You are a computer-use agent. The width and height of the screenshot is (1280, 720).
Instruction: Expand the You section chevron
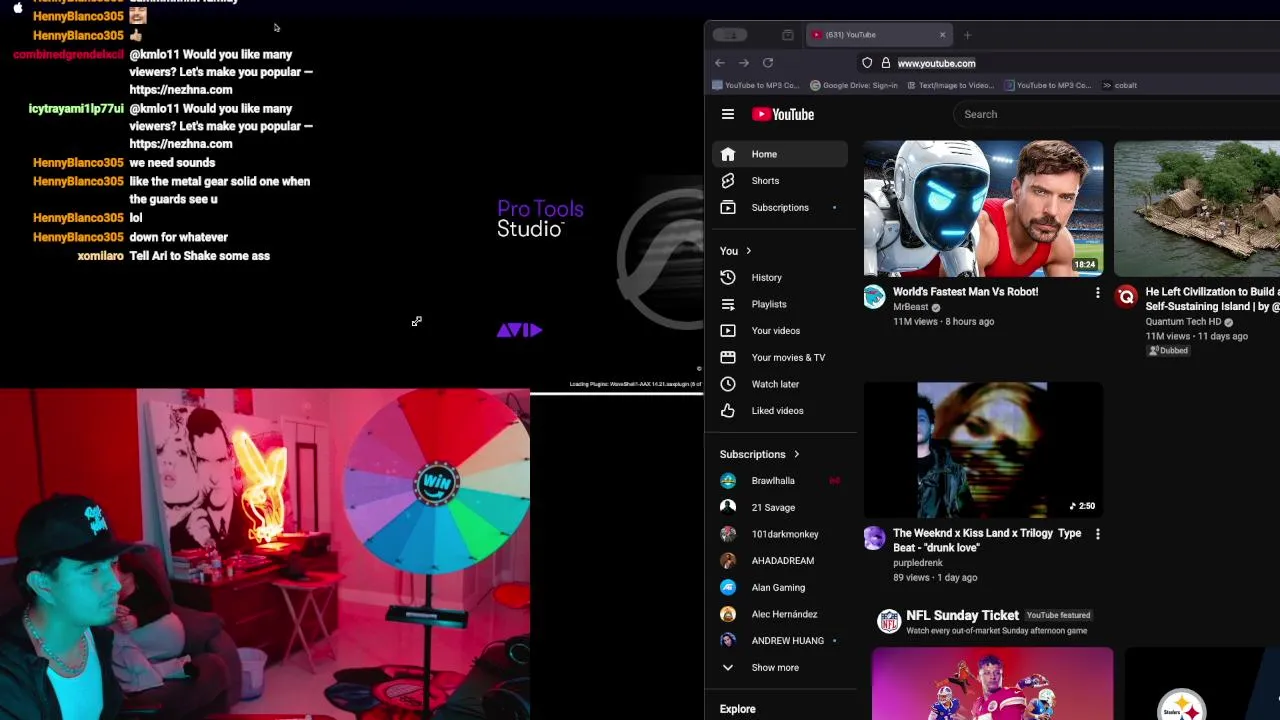click(749, 251)
